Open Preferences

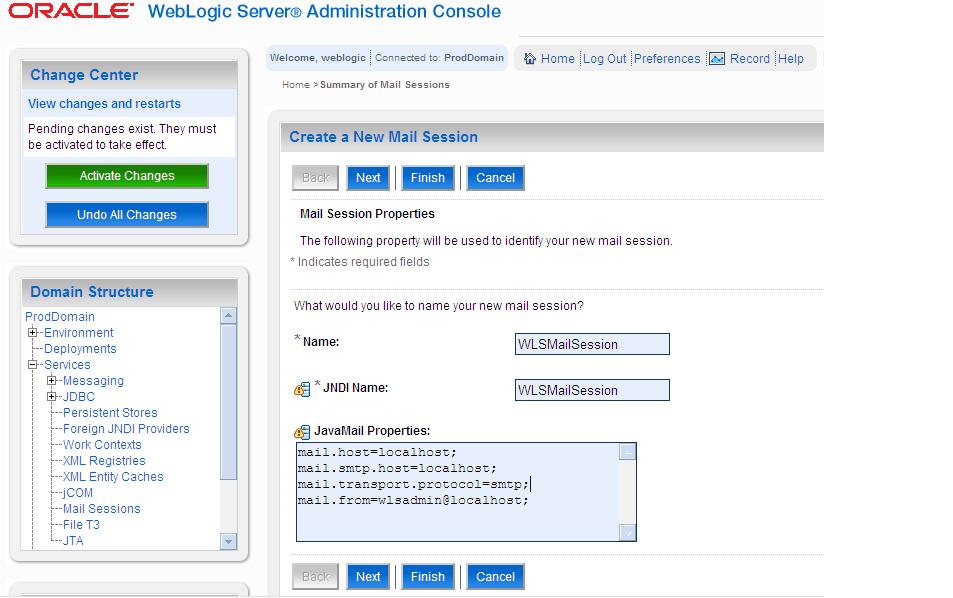click(x=667, y=58)
